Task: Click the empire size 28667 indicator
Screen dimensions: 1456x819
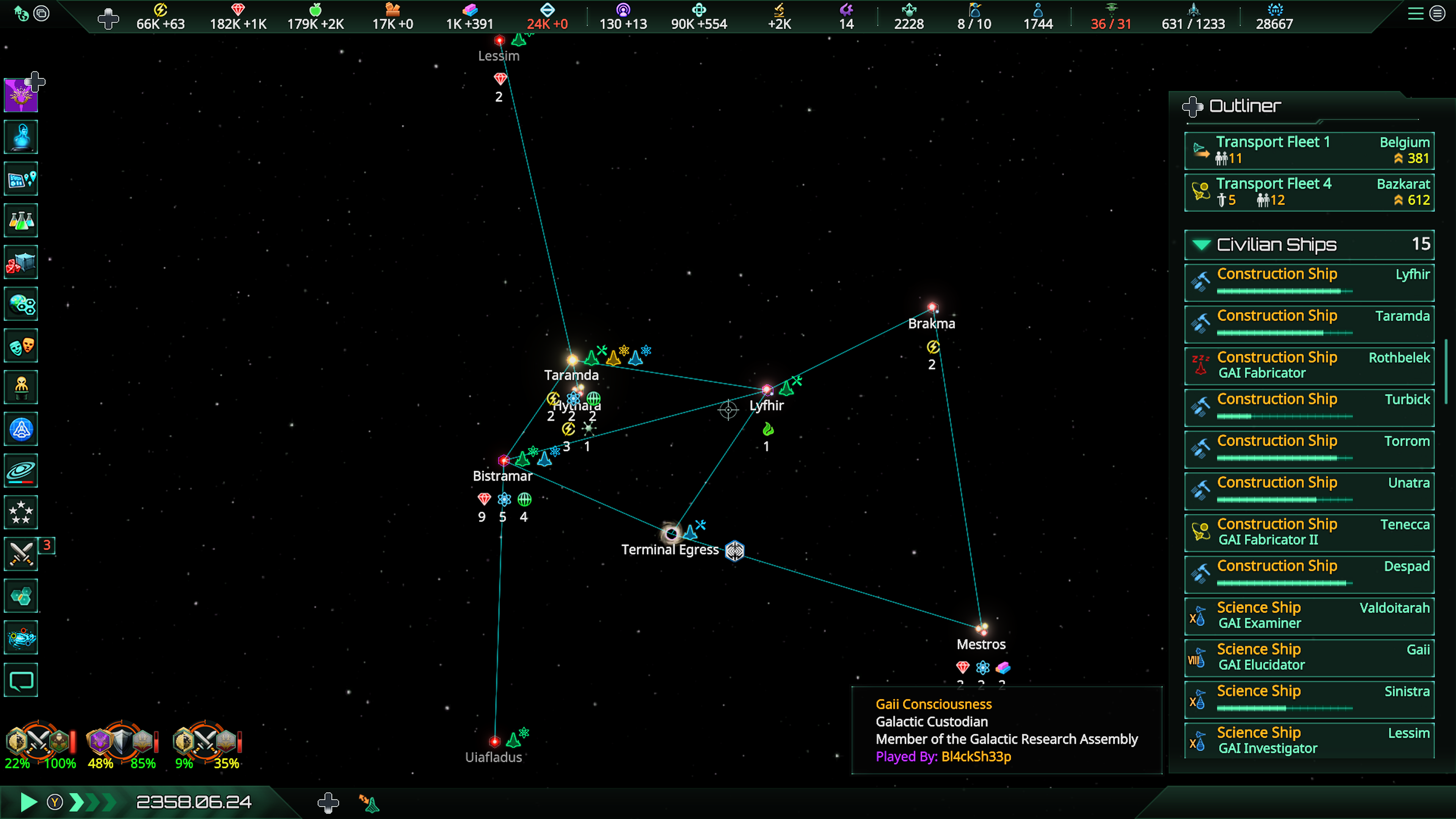Action: [1274, 17]
